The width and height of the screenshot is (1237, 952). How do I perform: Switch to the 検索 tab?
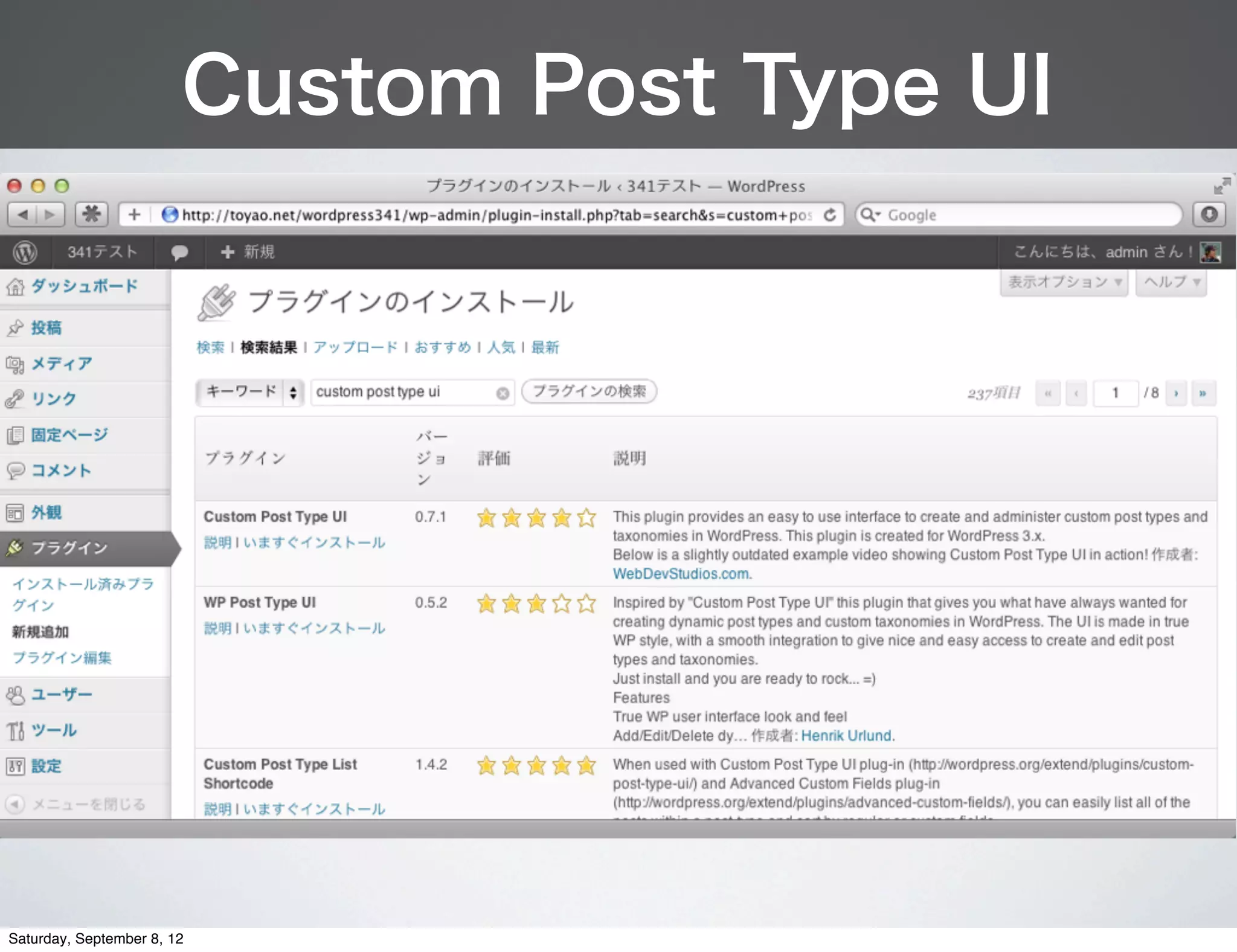210,347
